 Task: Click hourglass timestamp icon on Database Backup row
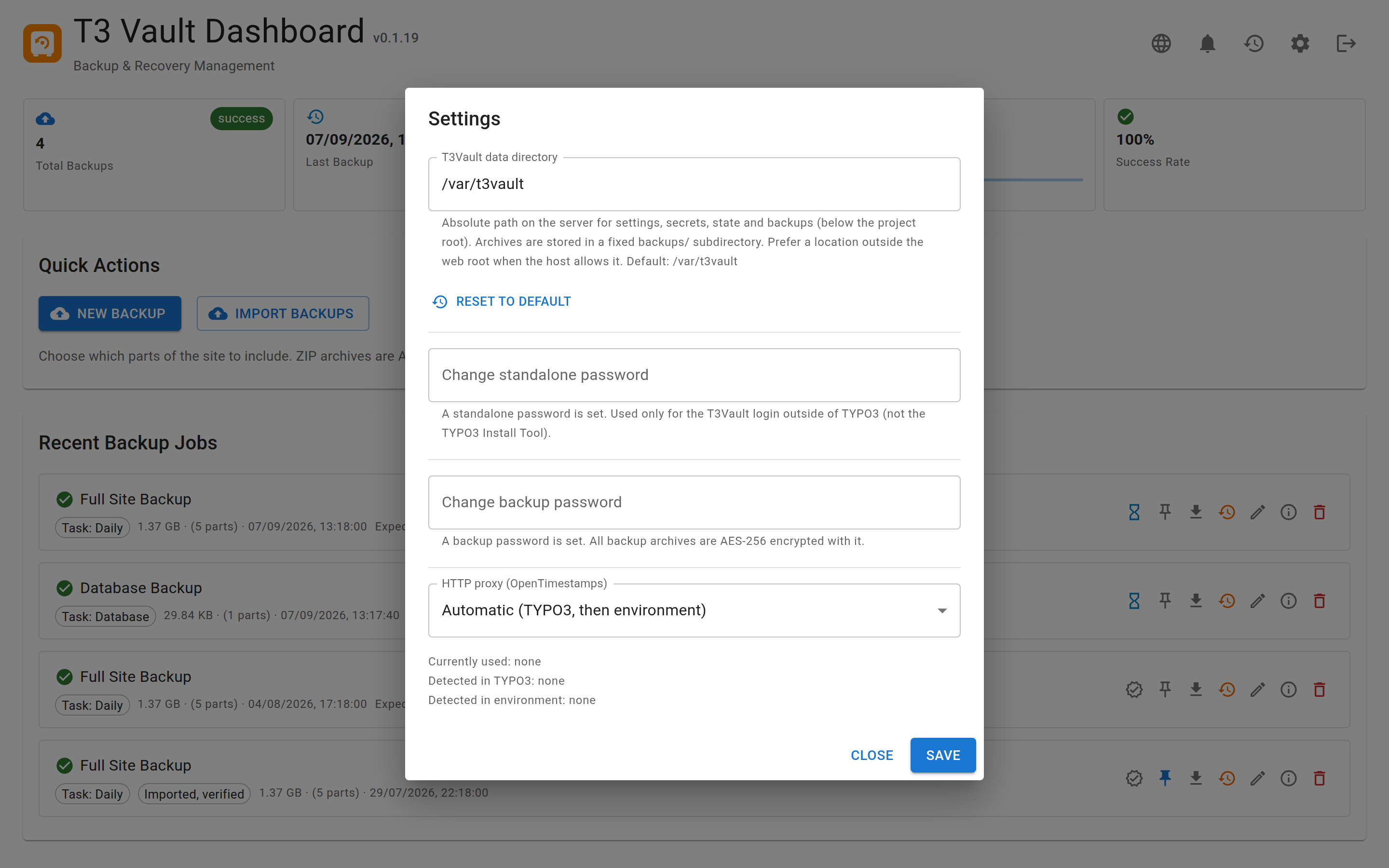point(1134,601)
